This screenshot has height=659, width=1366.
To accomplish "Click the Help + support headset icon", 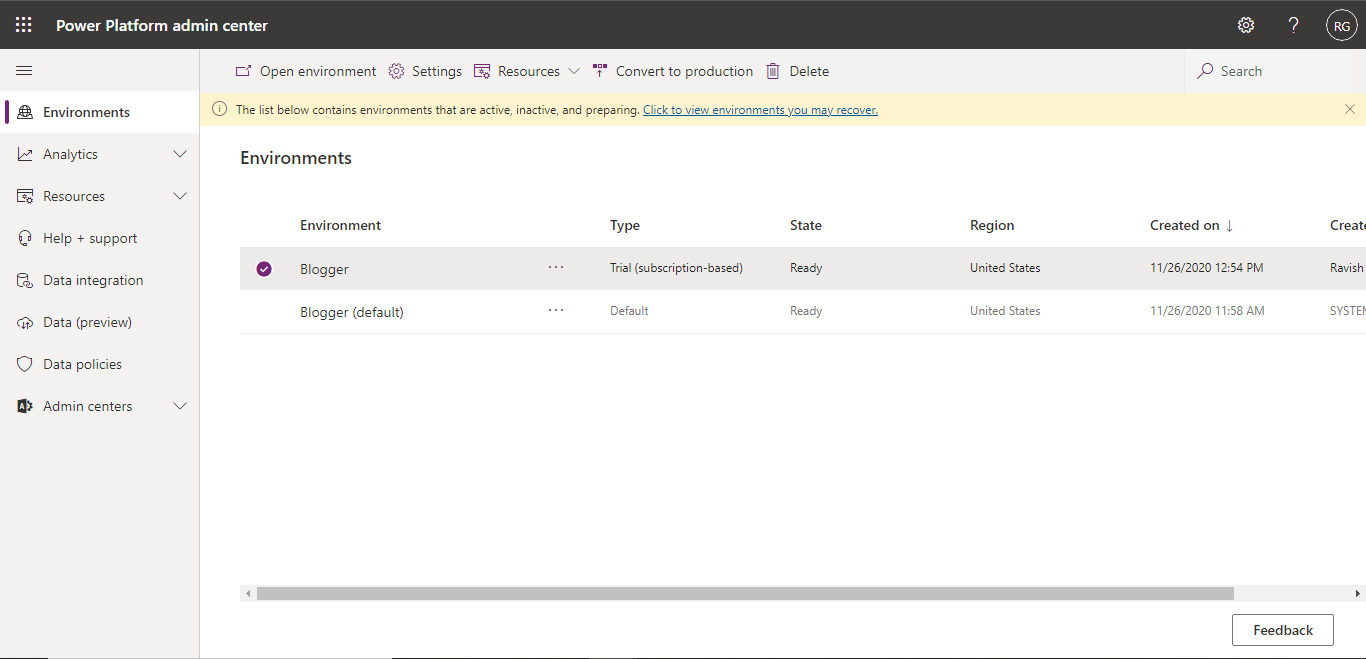I will click(25, 238).
